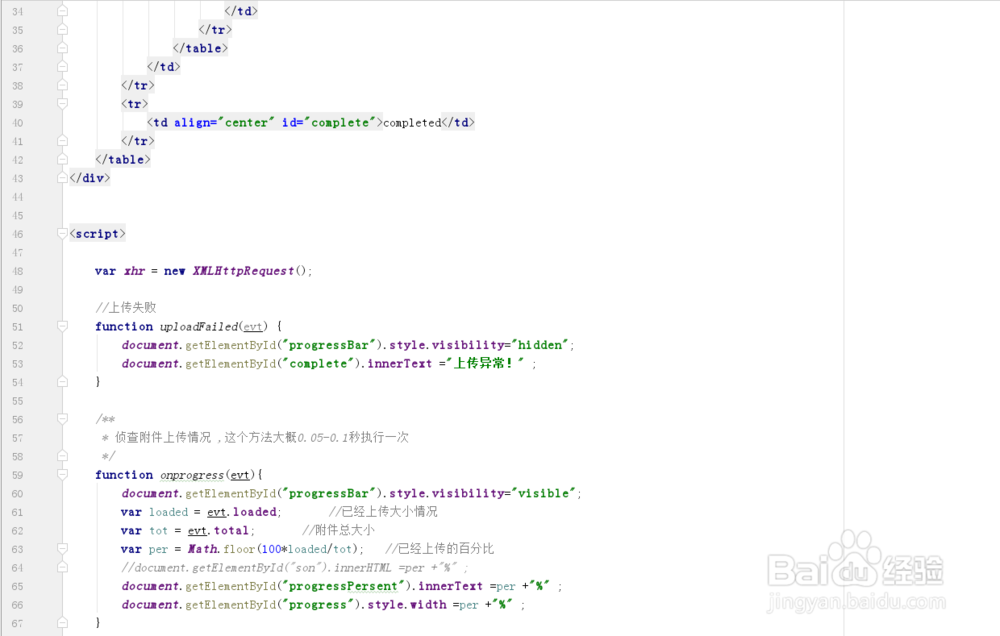Viewport: 1000px width, 636px height.
Task: Click align="center" attribute on line 40
Action: click(x=224, y=122)
